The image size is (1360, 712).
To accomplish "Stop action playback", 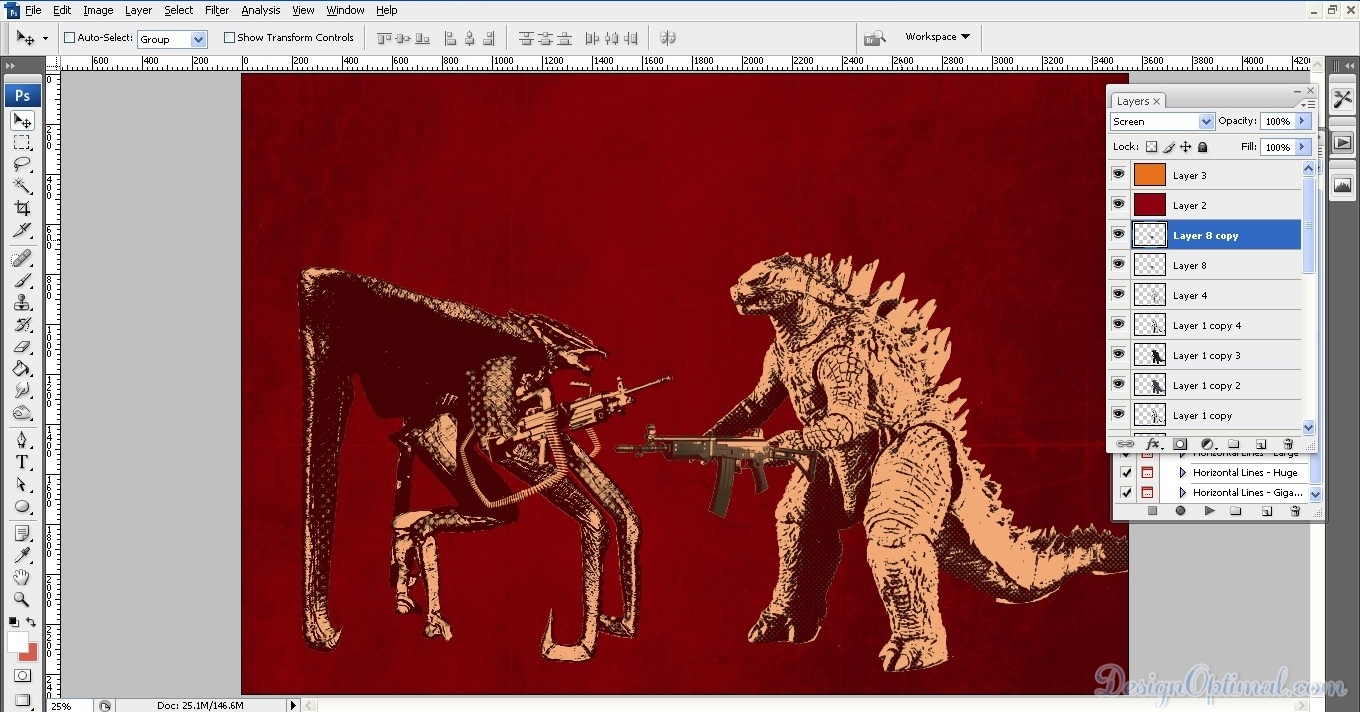I will (x=1152, y=511).
